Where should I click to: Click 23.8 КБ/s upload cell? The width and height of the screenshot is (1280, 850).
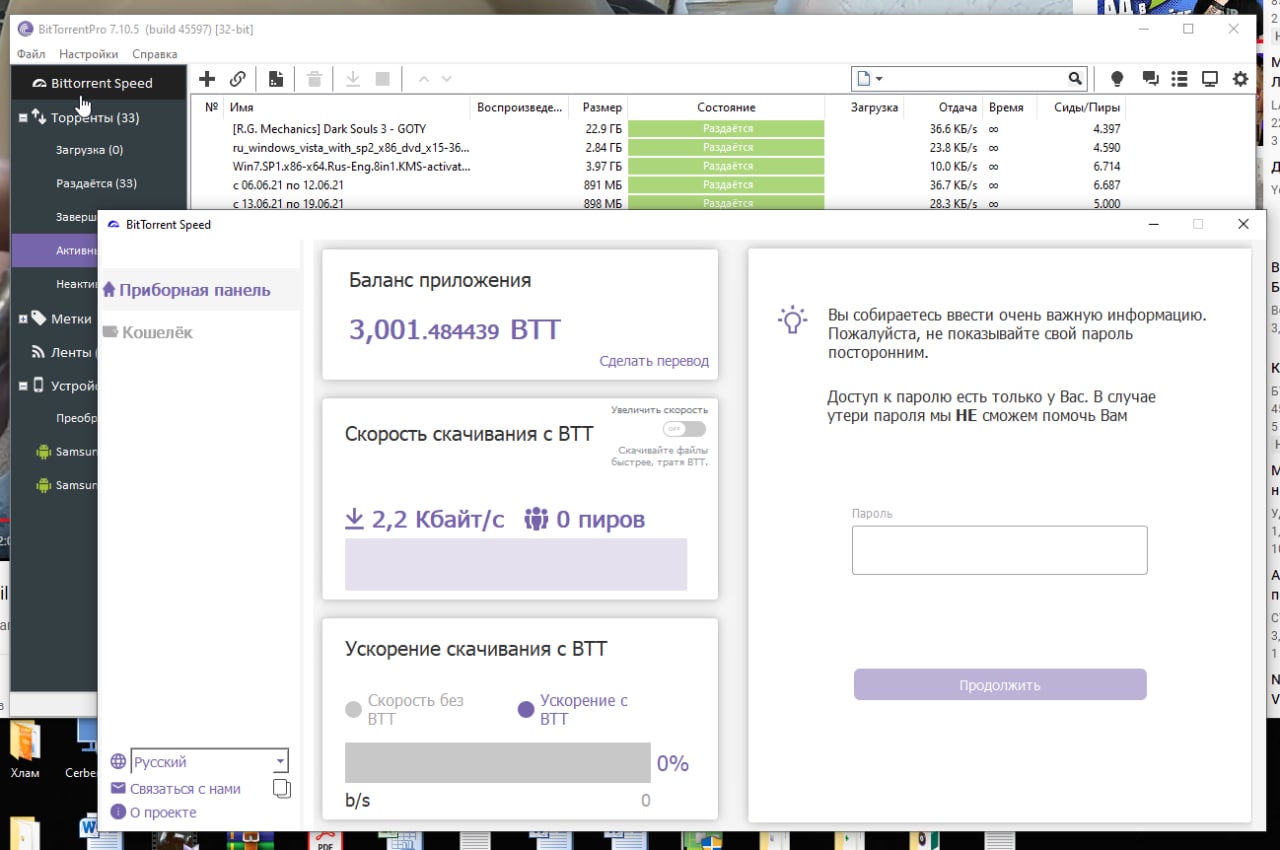(953, 147)
